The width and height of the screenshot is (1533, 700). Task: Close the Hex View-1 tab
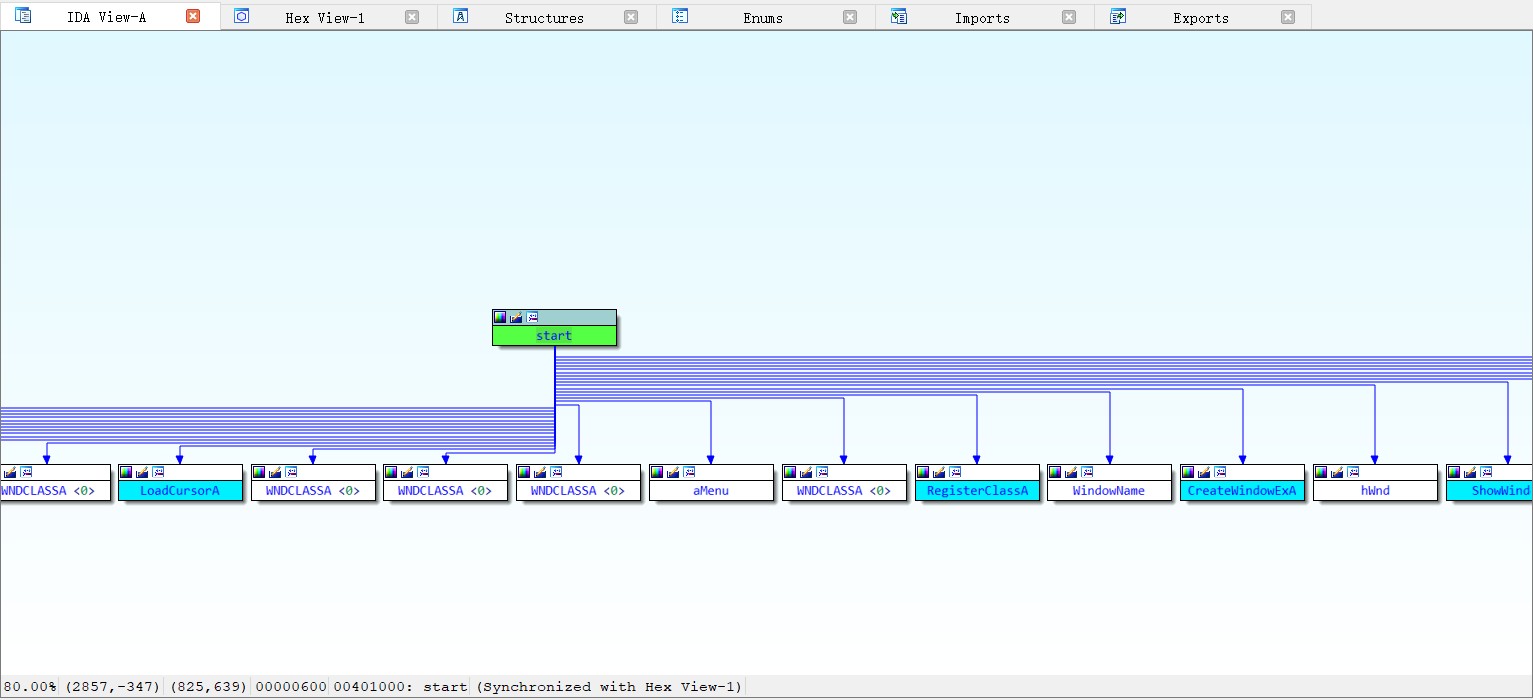[x=412, y=17]
